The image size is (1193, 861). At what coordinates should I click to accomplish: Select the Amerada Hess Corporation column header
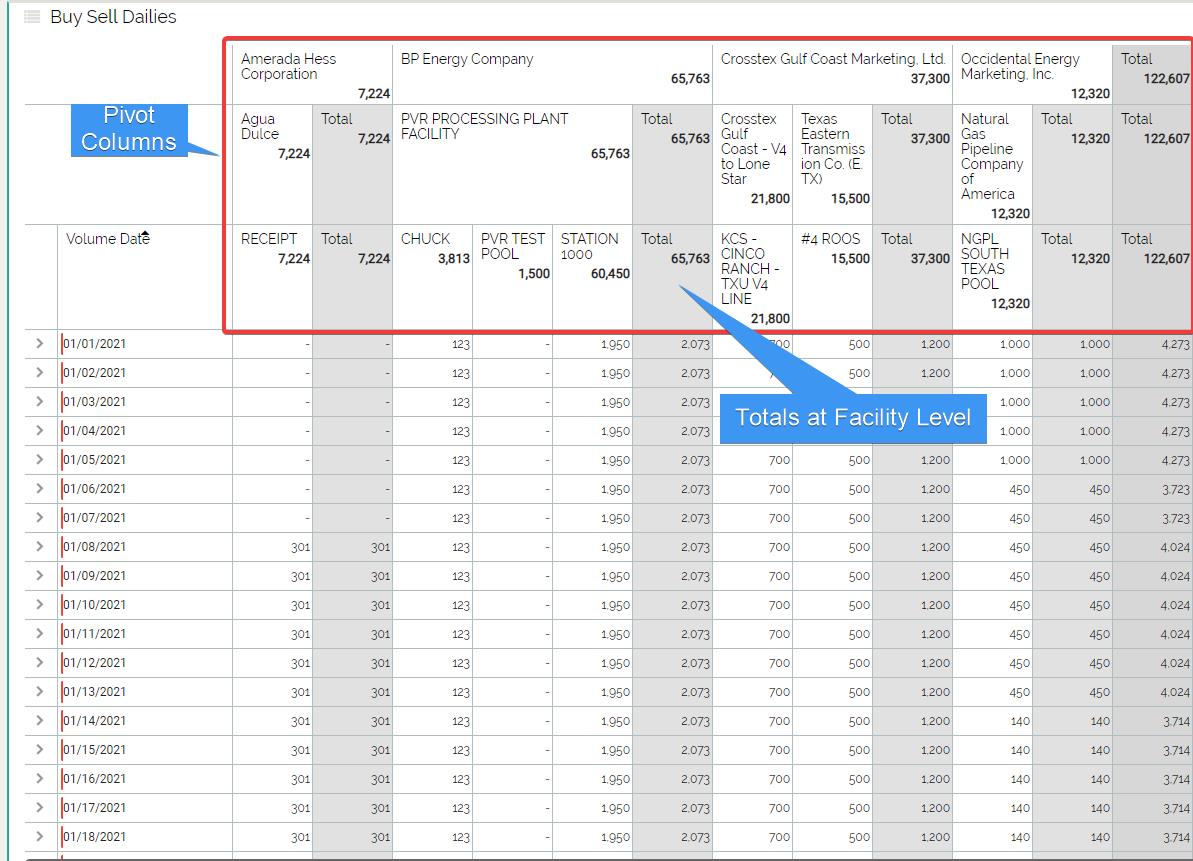click(288, 67)
